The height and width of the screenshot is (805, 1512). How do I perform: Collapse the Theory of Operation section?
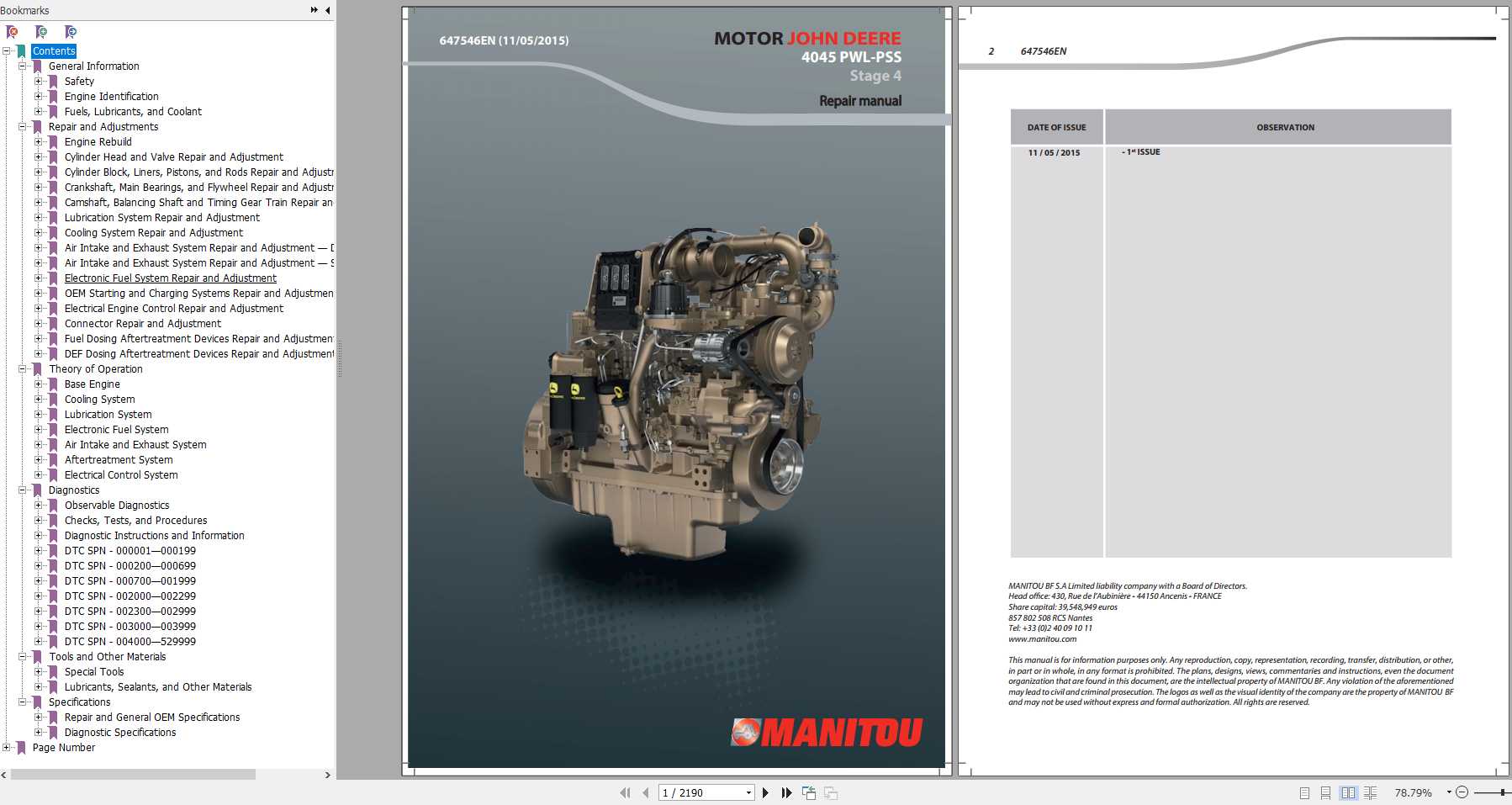pos(23,369)
